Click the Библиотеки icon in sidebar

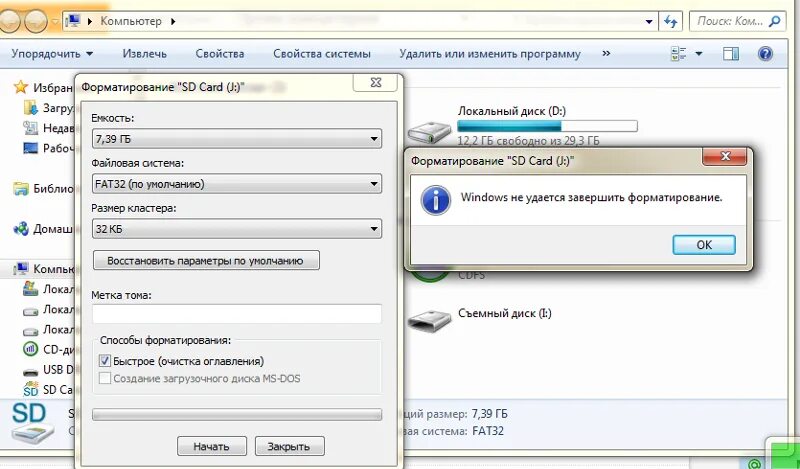point(20,188)
